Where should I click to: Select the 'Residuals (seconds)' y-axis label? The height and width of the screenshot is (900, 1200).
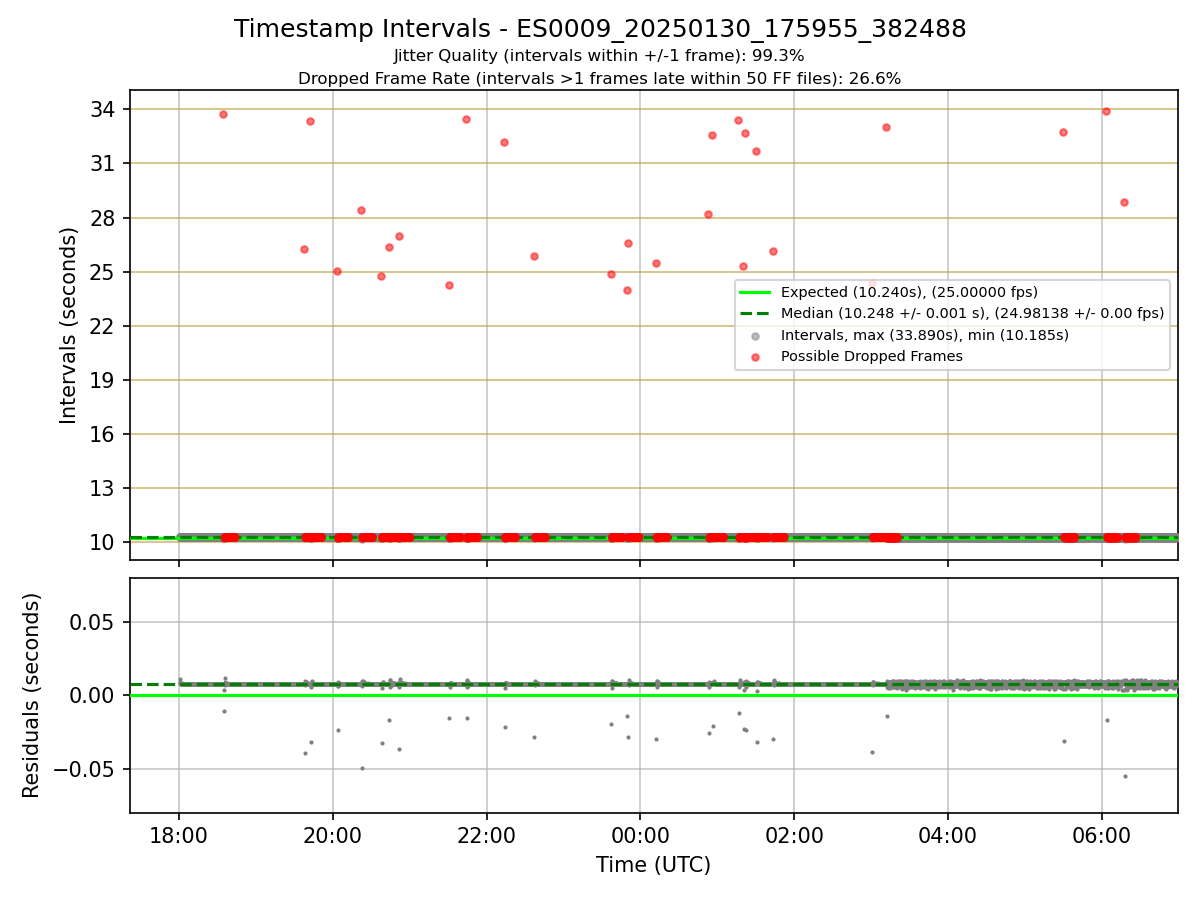pos(32,695)
